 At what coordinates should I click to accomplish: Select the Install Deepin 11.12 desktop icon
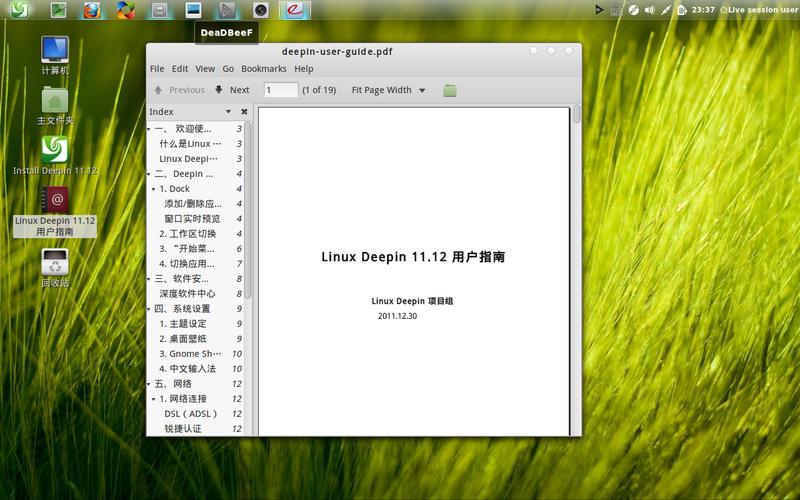coord(55,156)
